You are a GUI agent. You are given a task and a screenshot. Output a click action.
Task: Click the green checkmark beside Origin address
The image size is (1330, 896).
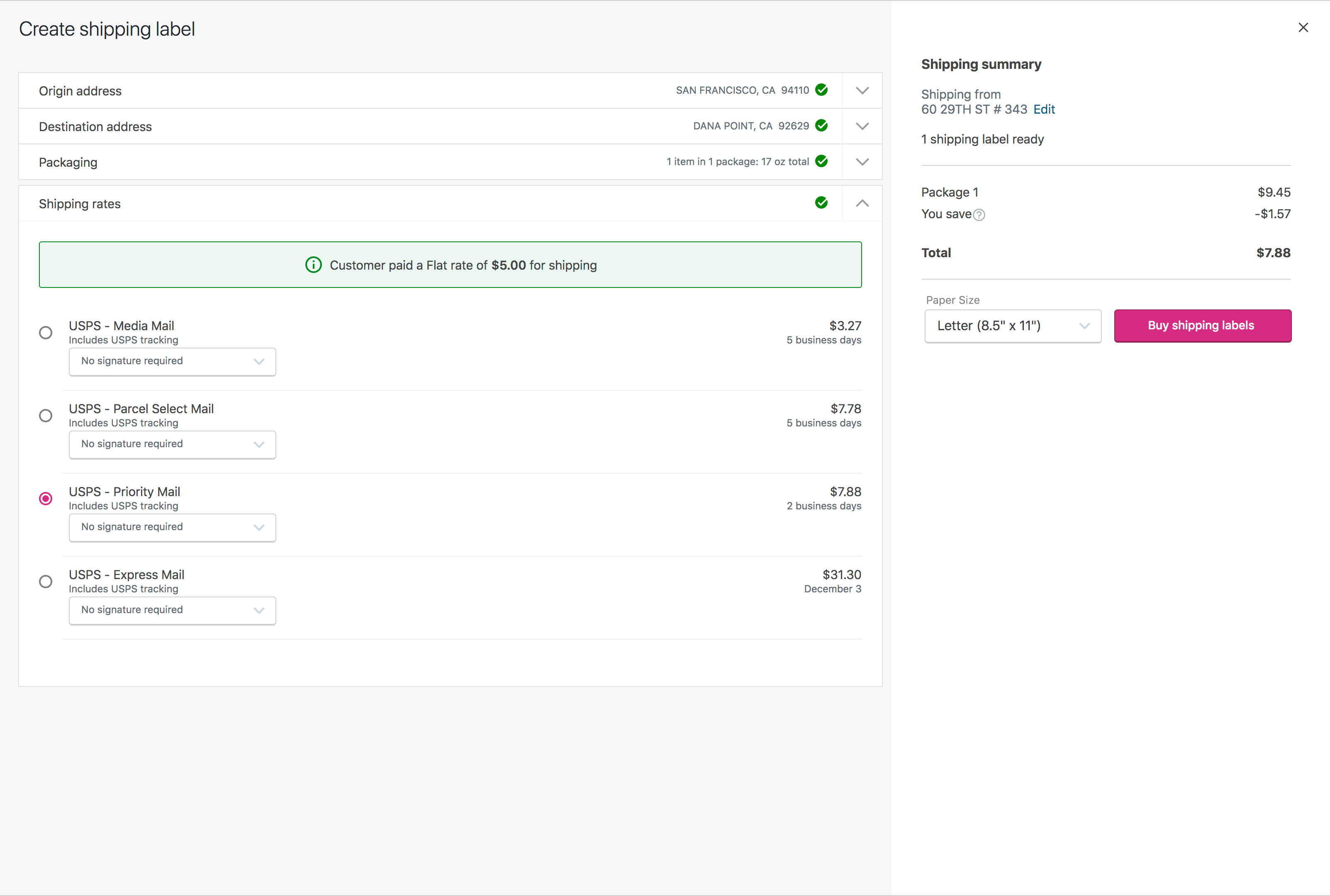pos(821,90)
